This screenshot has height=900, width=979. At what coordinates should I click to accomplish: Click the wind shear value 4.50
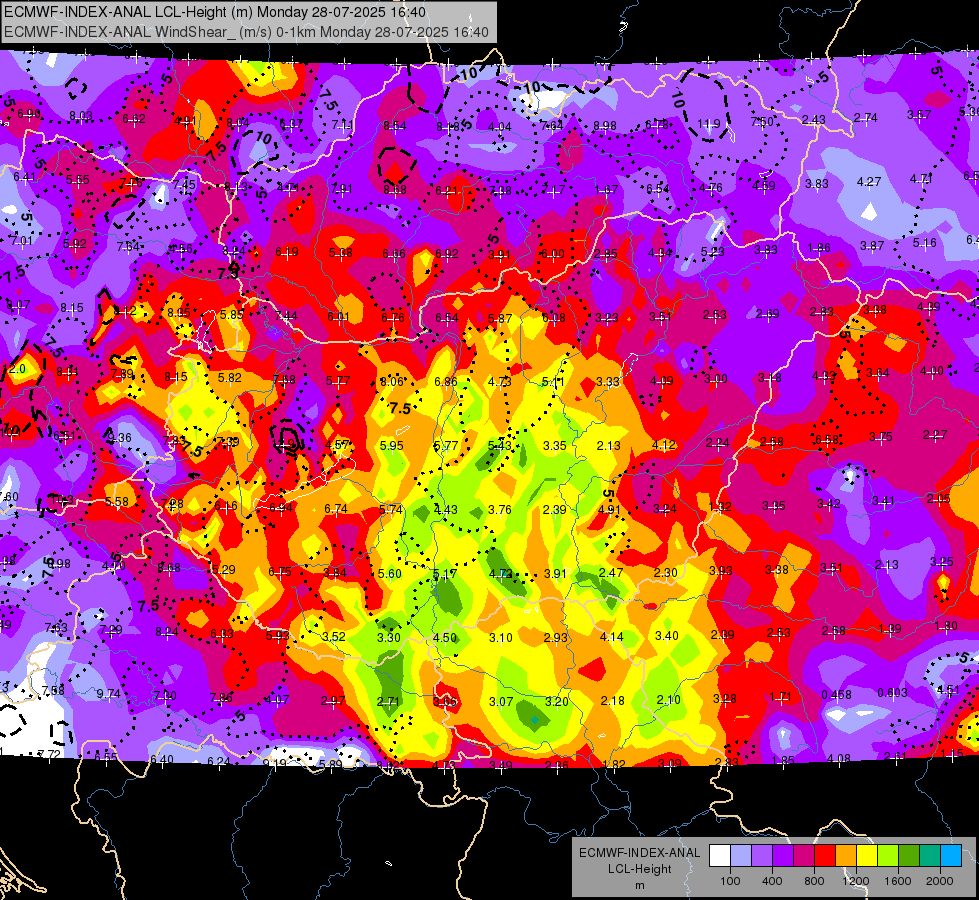(x=445, y=638)
